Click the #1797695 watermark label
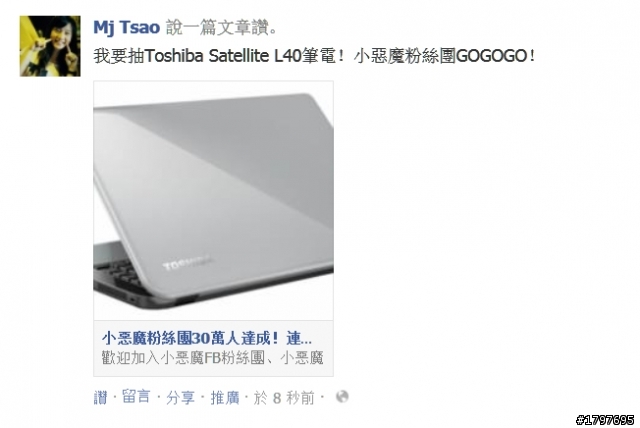This screenshot has height=428, width=640. [x=605, y=419]
